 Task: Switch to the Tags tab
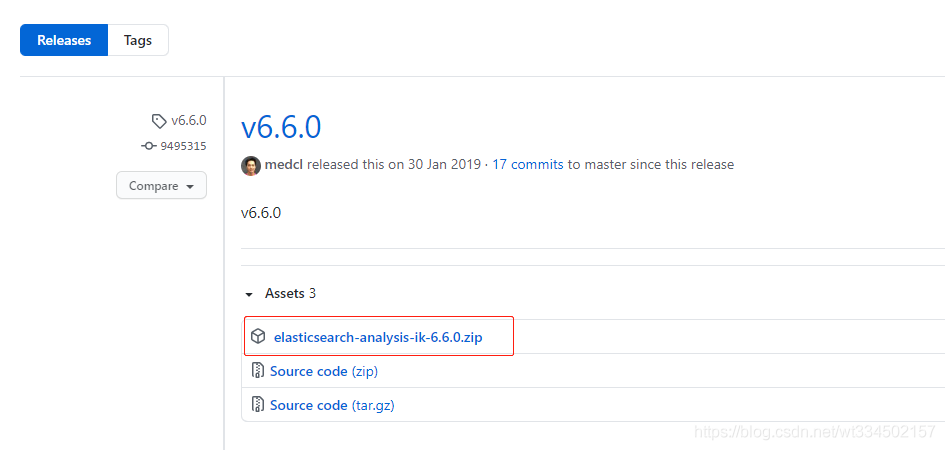tap(138, 40)
